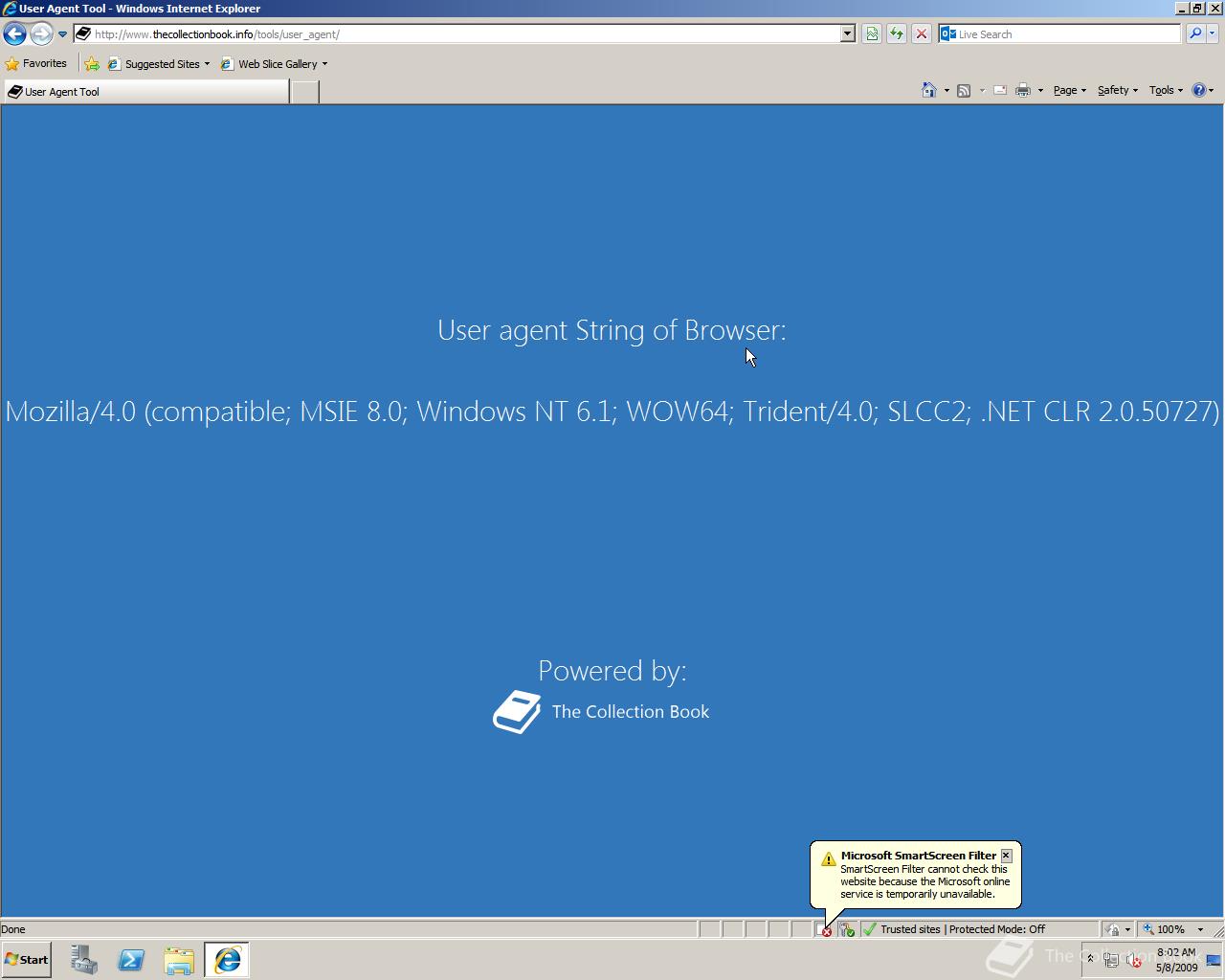Click the network tray icon
This screenshot has width=1225, height=980.
coord(1111,960)
